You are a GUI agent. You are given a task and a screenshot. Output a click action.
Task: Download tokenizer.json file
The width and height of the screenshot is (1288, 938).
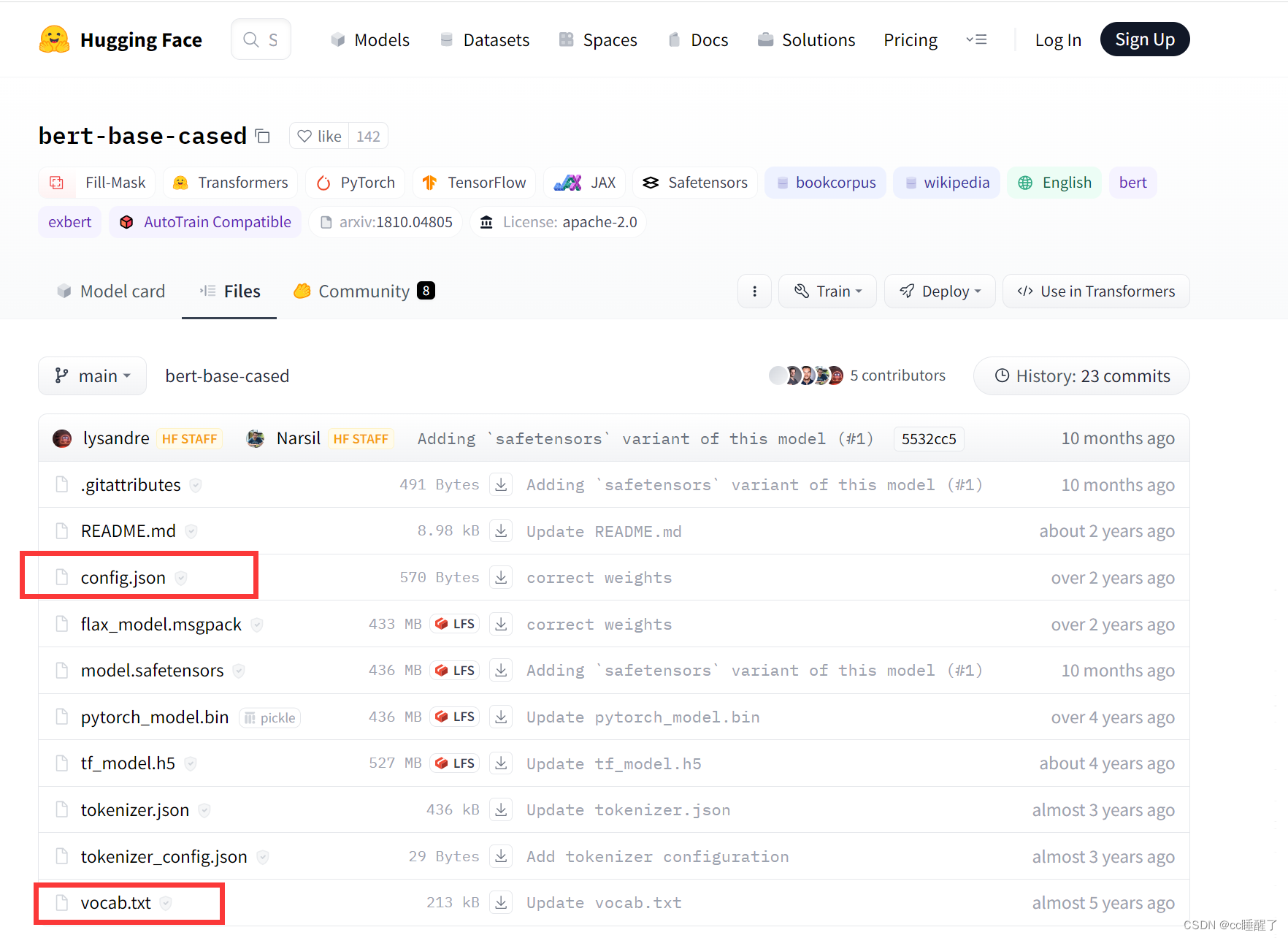pos(501,809)
